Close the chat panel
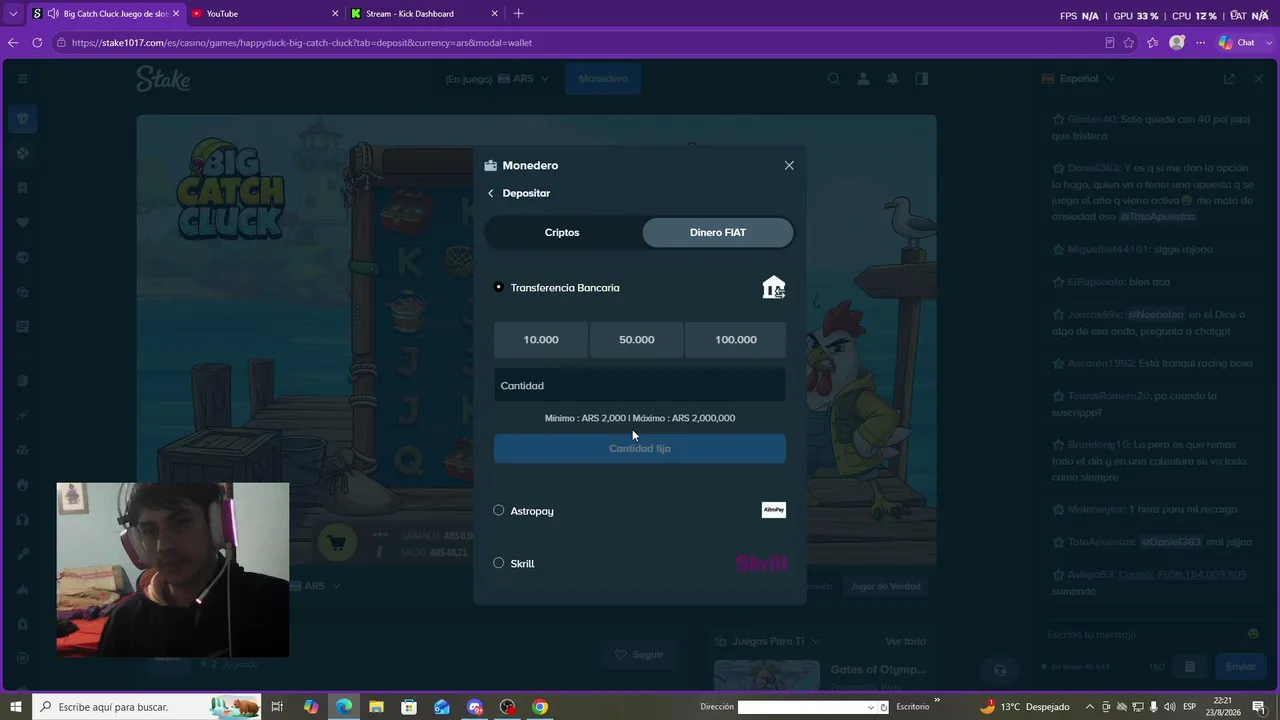The width and height of the screenshot is (1280, 720). (x=1259, y=78)
